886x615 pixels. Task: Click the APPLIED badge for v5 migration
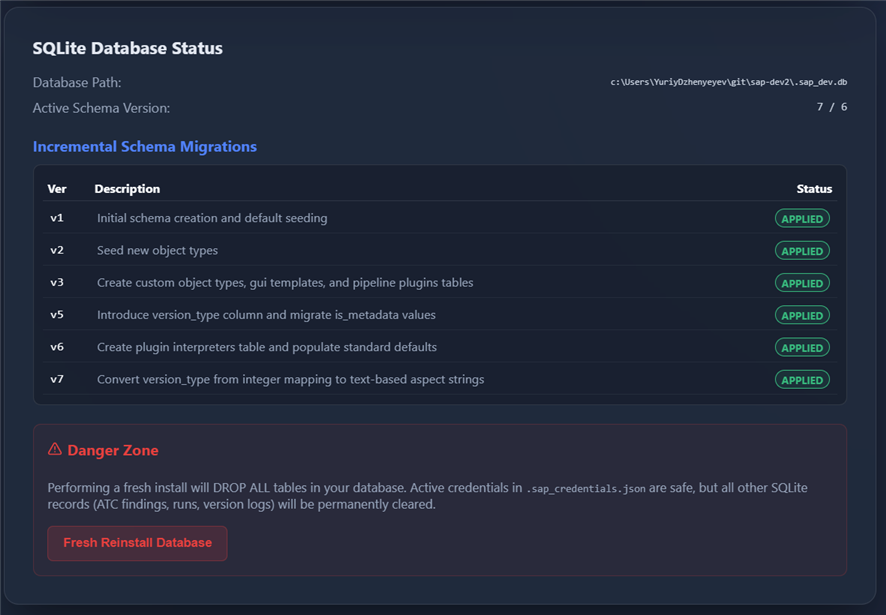pyautogui.click(x=802, y=315)
